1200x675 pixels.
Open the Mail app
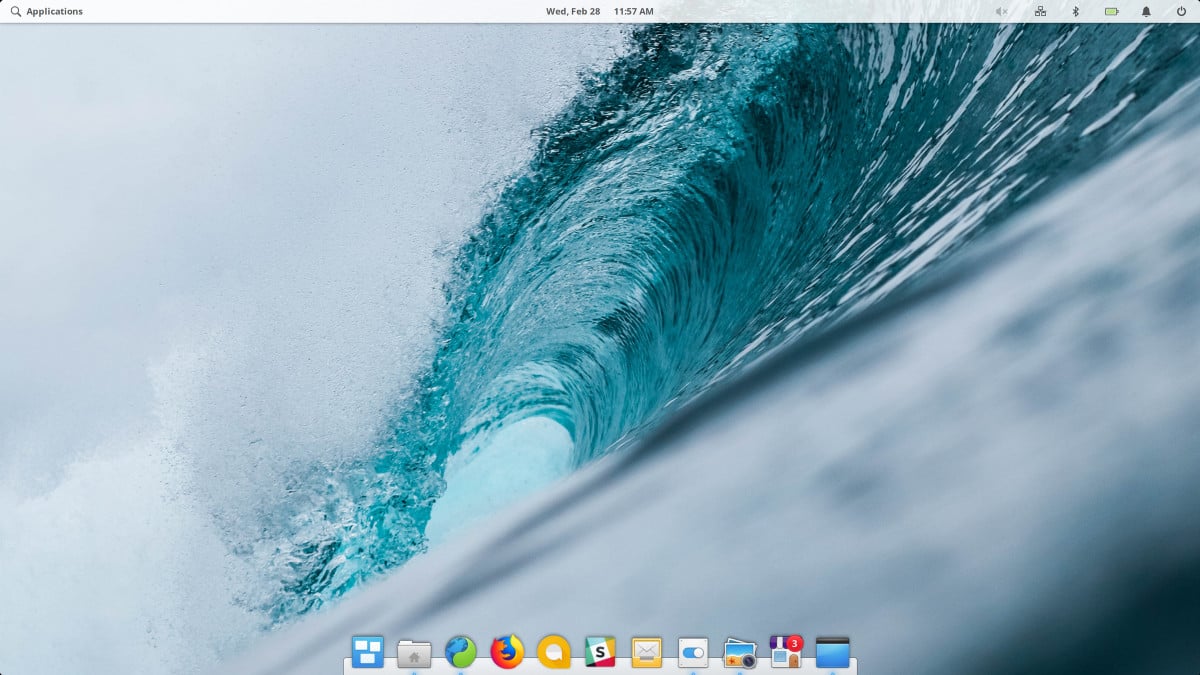point(648,652)
